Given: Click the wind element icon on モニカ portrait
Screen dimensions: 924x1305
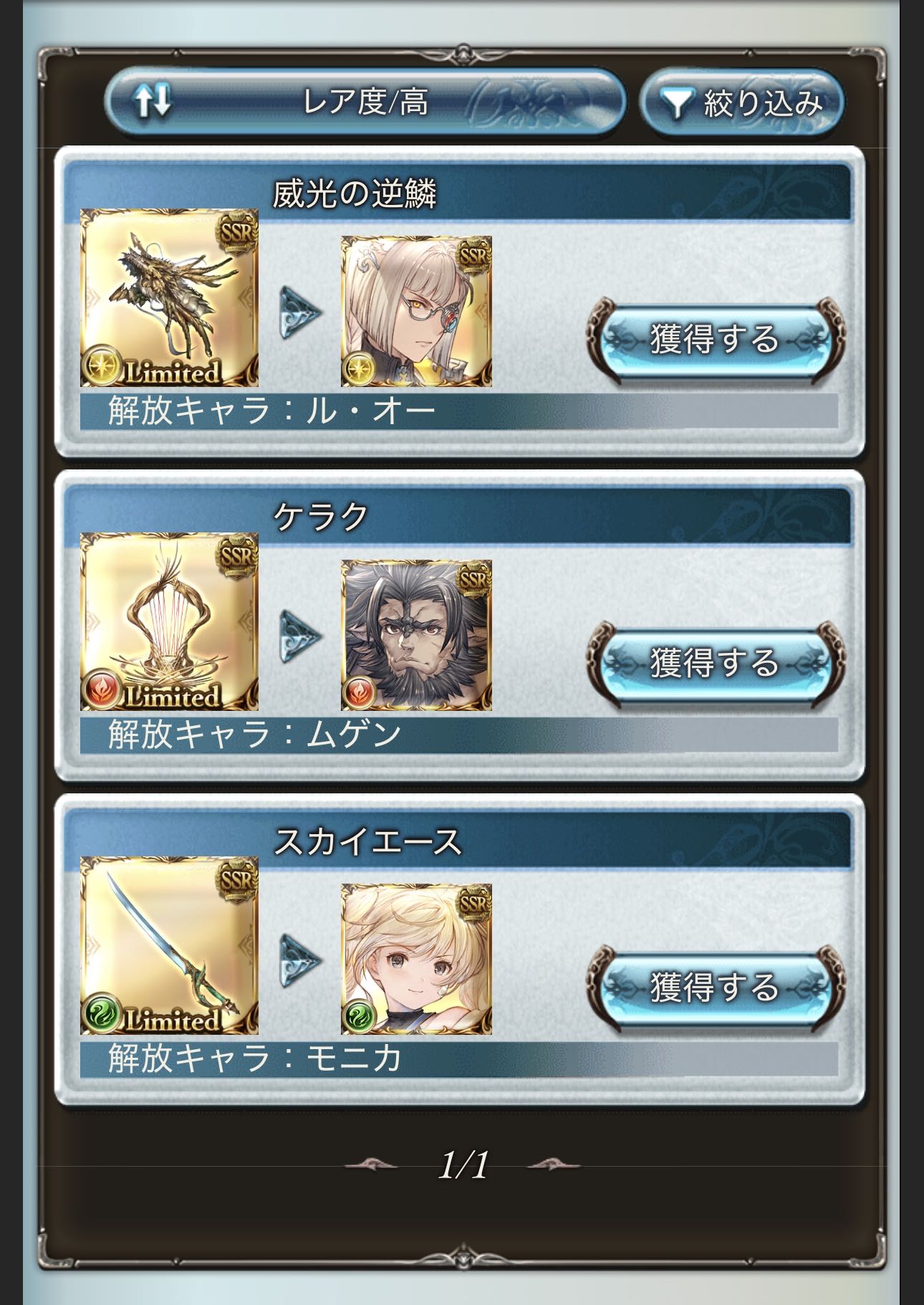Looking at the screenshot, I should pos(357,1017).
